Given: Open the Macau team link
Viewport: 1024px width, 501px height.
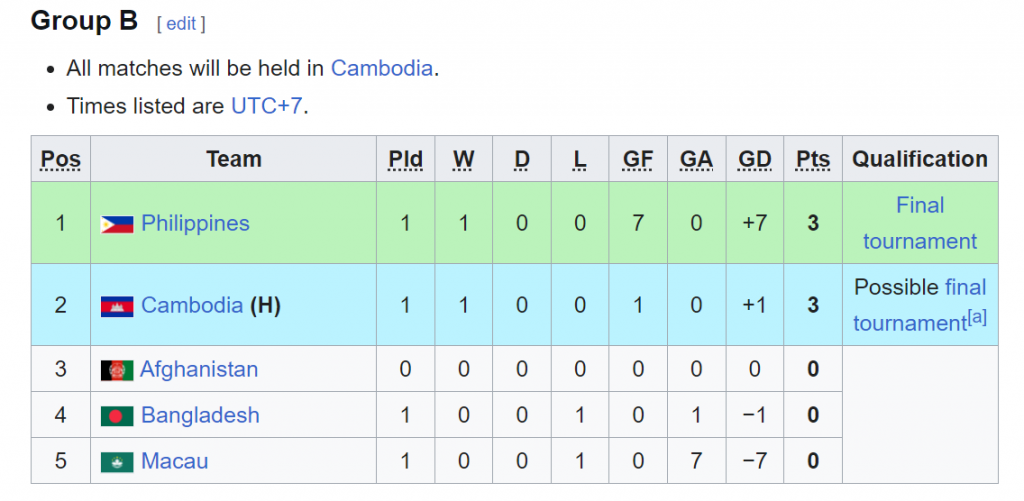Looking at the screenshot, I should (x=174, y=461).
